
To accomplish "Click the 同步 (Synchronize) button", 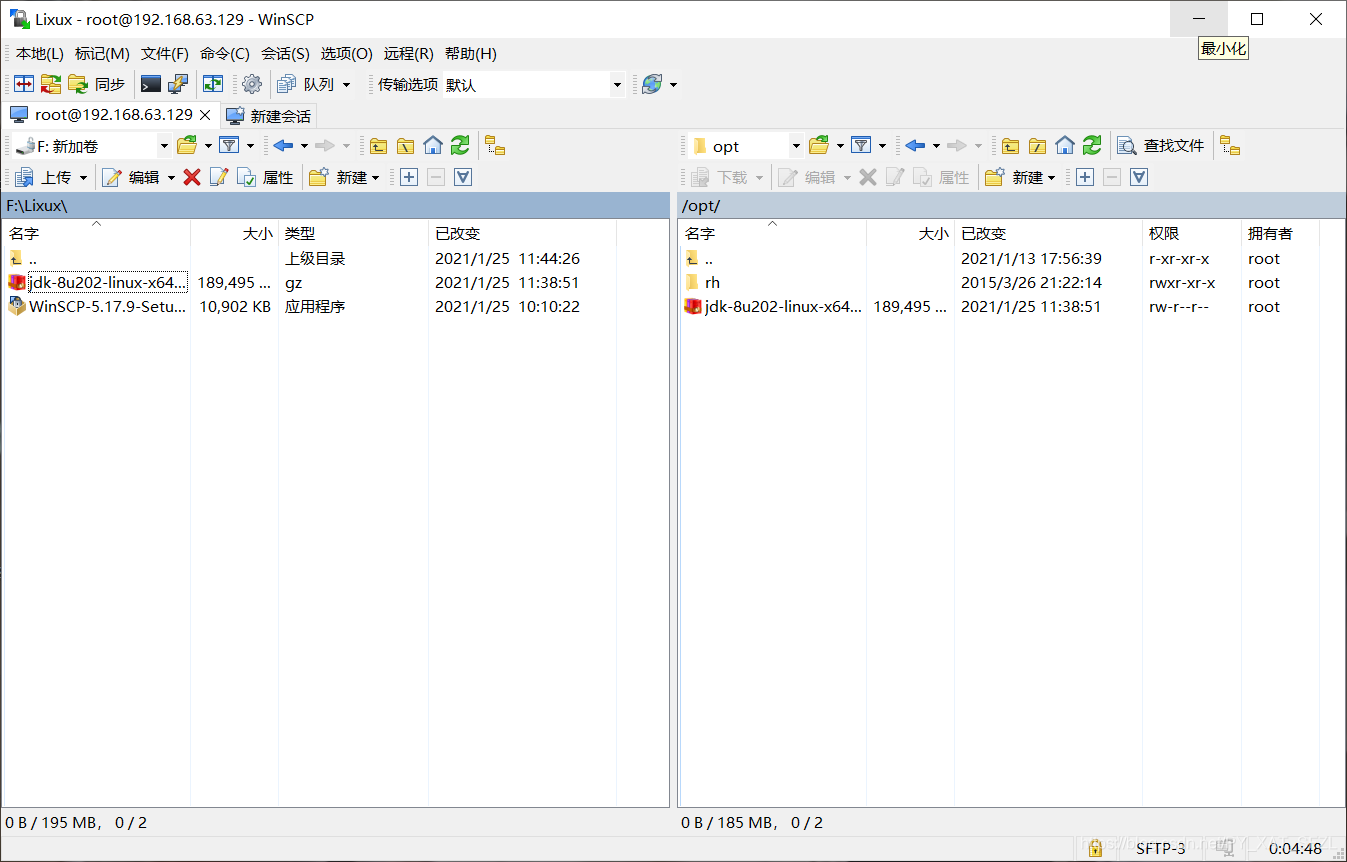I will [x=97, y=85].
